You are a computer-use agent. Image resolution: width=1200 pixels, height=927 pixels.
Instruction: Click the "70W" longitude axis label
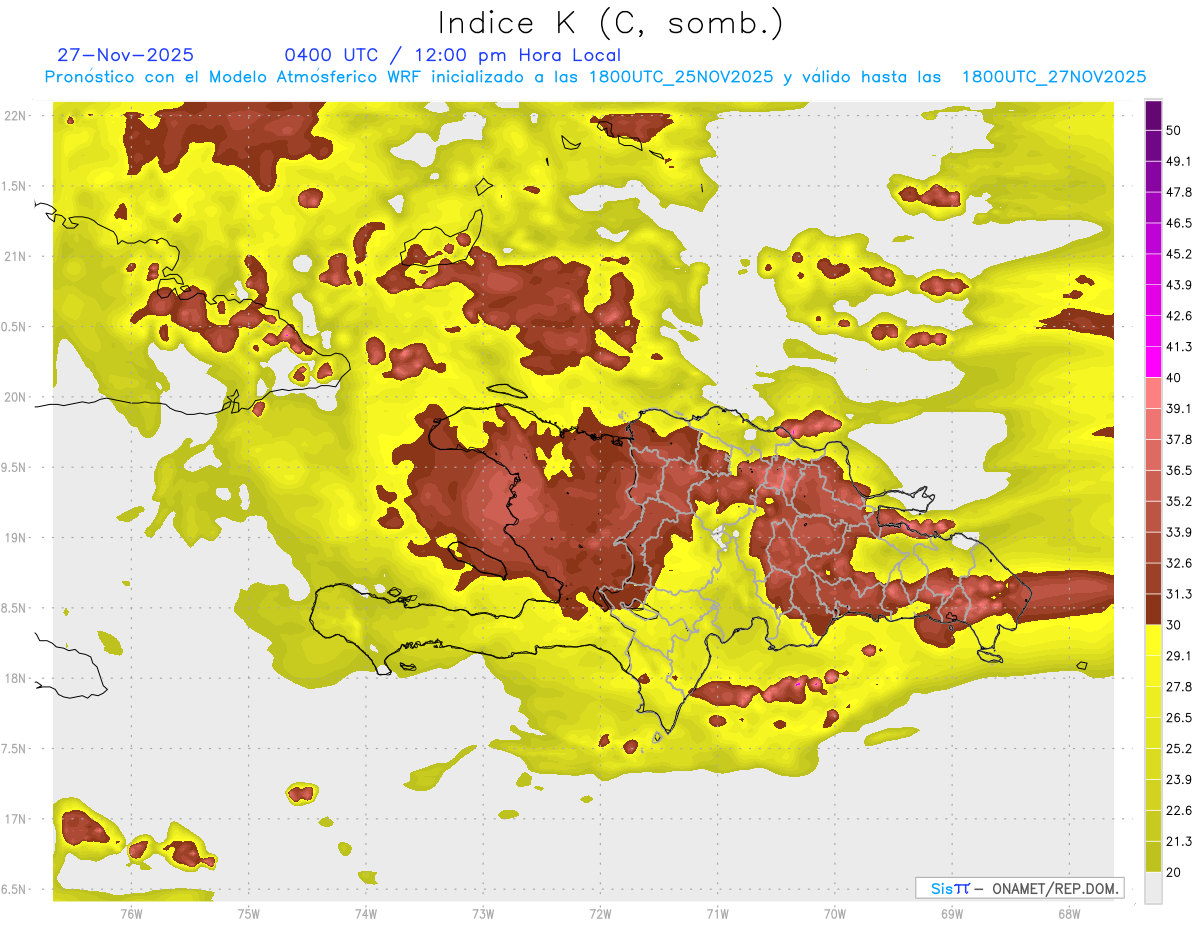coord(834,913)
